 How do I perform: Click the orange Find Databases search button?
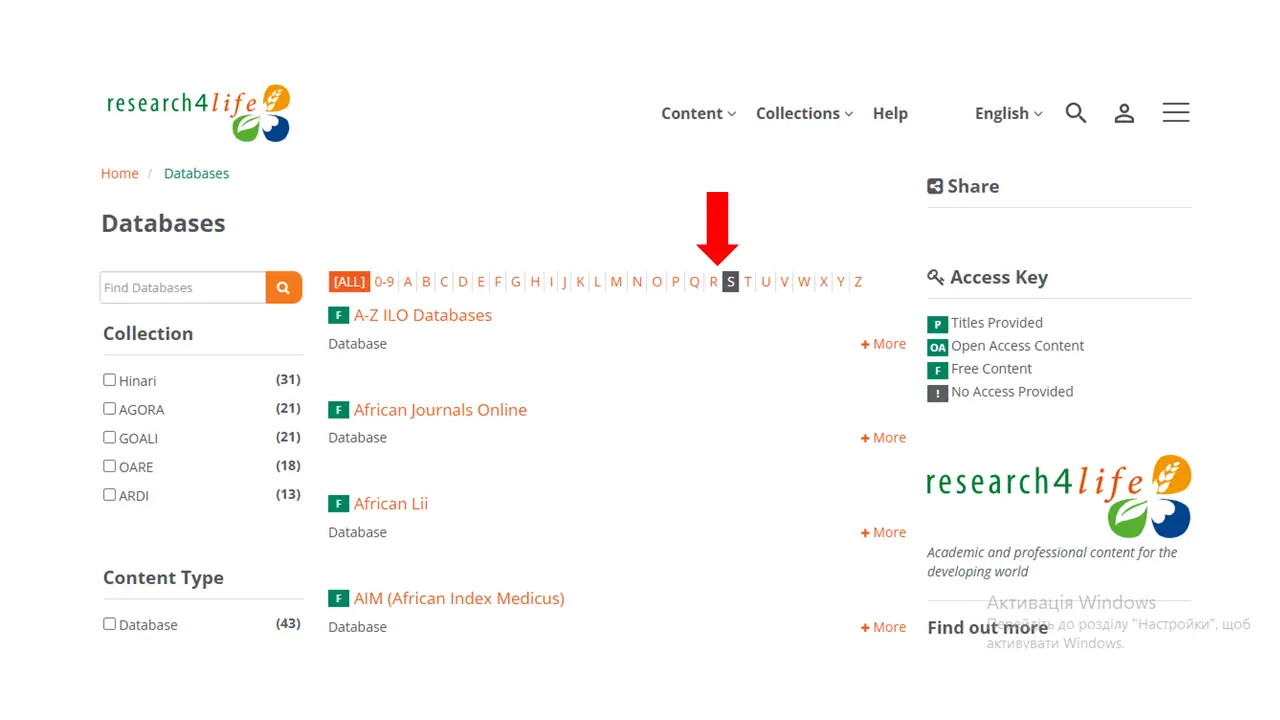tap(283, 287)
